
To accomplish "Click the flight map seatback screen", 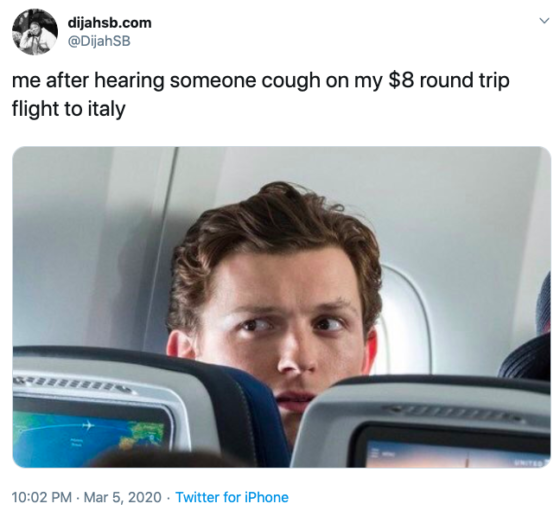I will click(x=89, y=434).
